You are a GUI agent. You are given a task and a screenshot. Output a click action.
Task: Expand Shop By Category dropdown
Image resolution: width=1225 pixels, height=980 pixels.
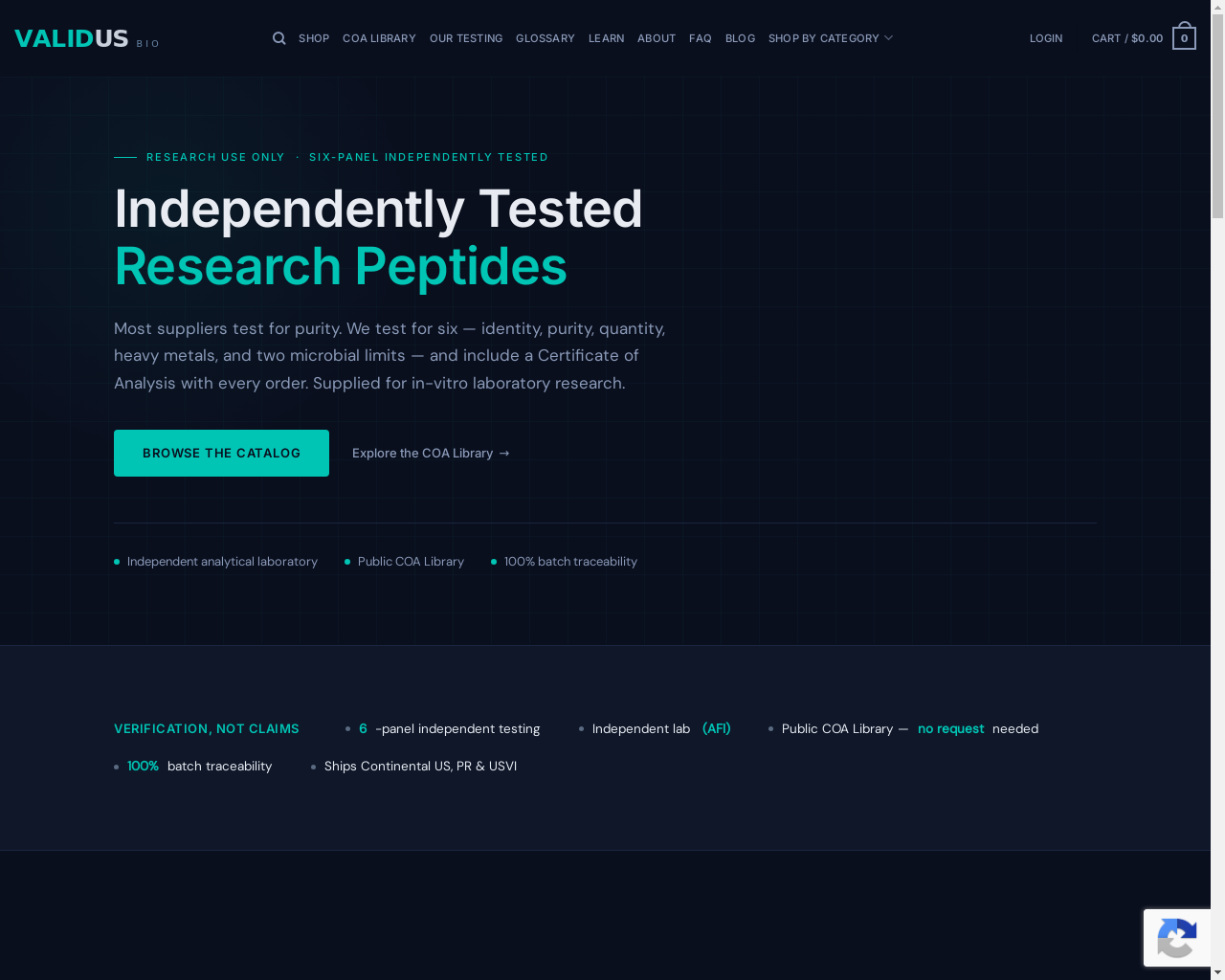[830, 38]
